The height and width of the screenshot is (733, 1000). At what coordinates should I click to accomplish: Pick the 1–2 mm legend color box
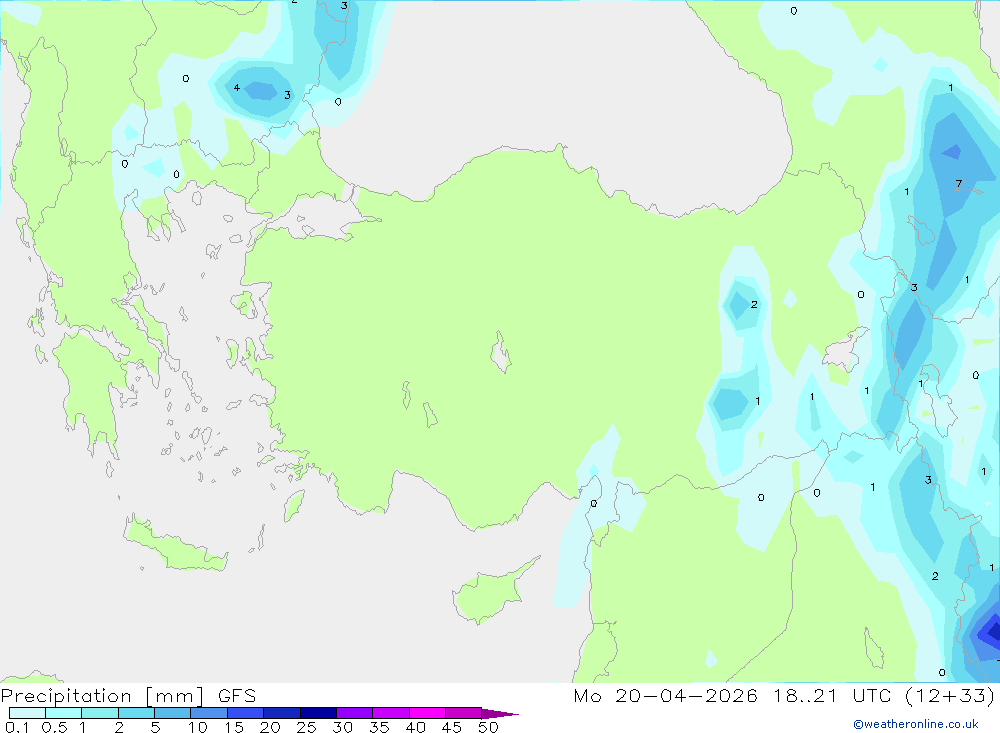pyautogui.click(x=100, y=713)
